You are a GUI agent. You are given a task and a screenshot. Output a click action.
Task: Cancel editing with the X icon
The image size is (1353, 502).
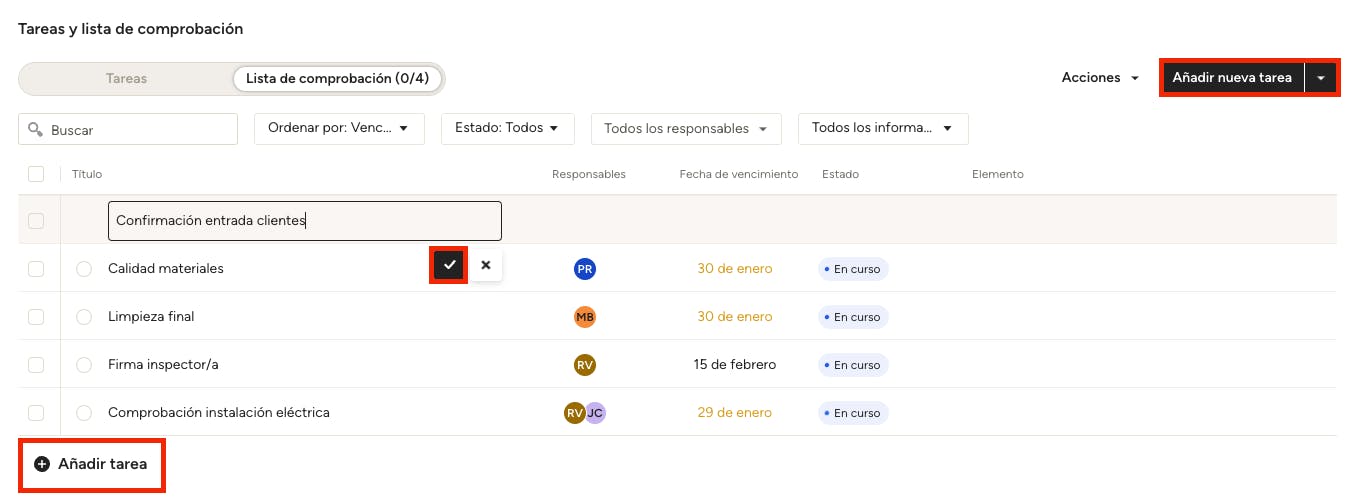point(486,265)
